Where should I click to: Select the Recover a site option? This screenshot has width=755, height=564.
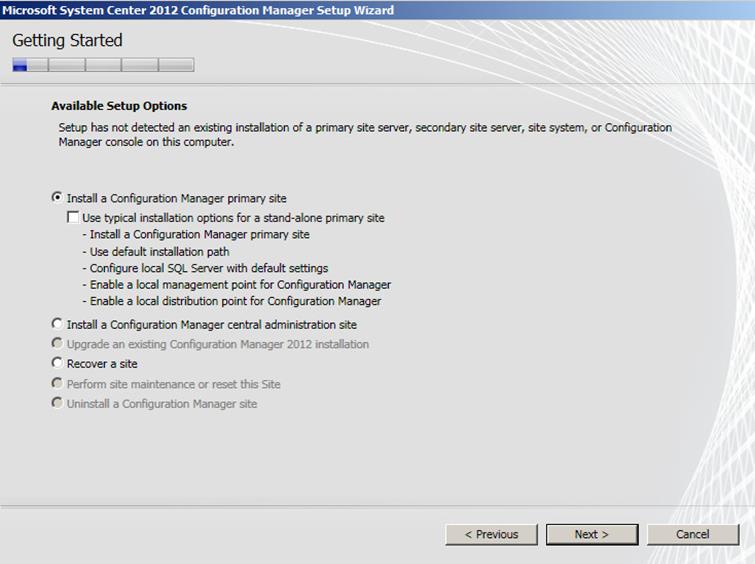(57, 364)
